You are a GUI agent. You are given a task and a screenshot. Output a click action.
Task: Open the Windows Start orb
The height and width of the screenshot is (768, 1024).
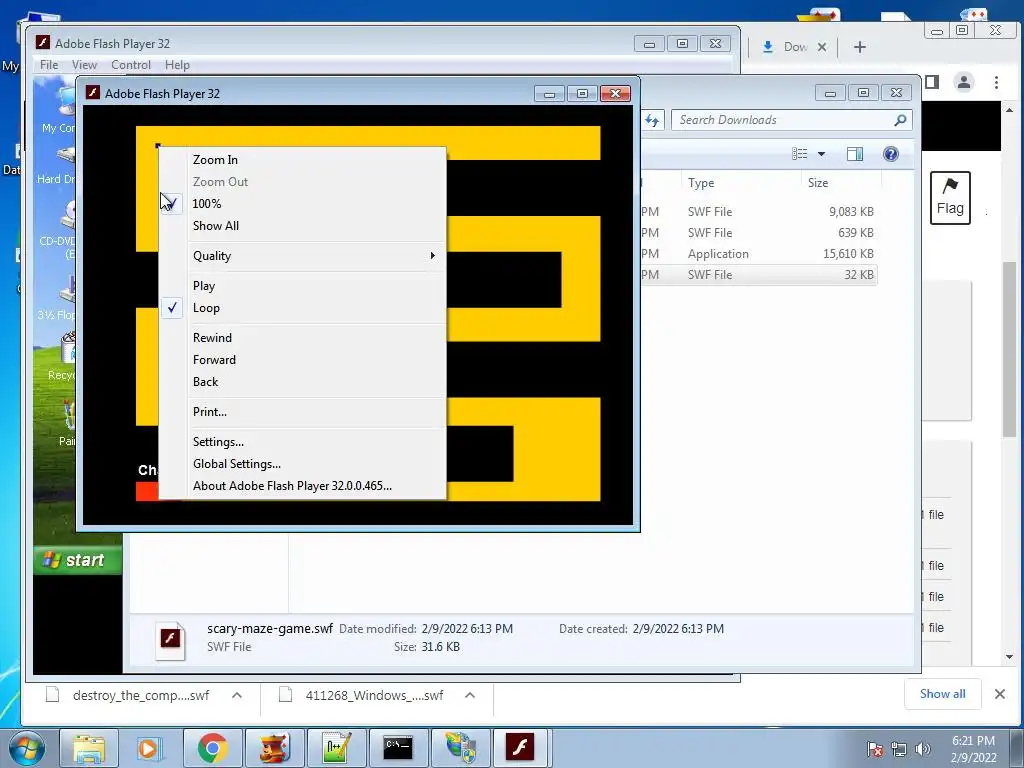tap(27, 748)
